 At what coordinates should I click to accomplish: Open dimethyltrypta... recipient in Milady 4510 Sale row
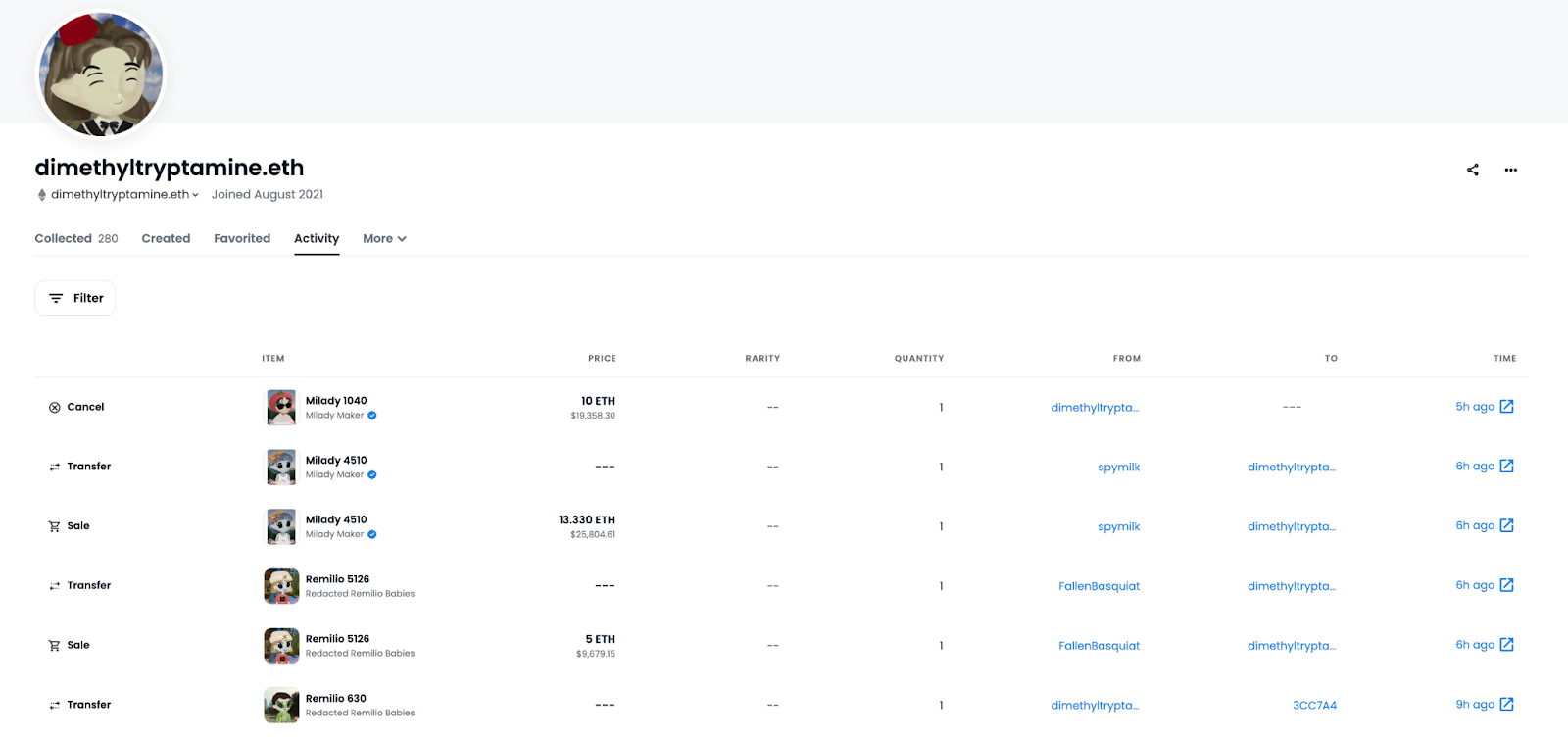(x=1292, y=527)
